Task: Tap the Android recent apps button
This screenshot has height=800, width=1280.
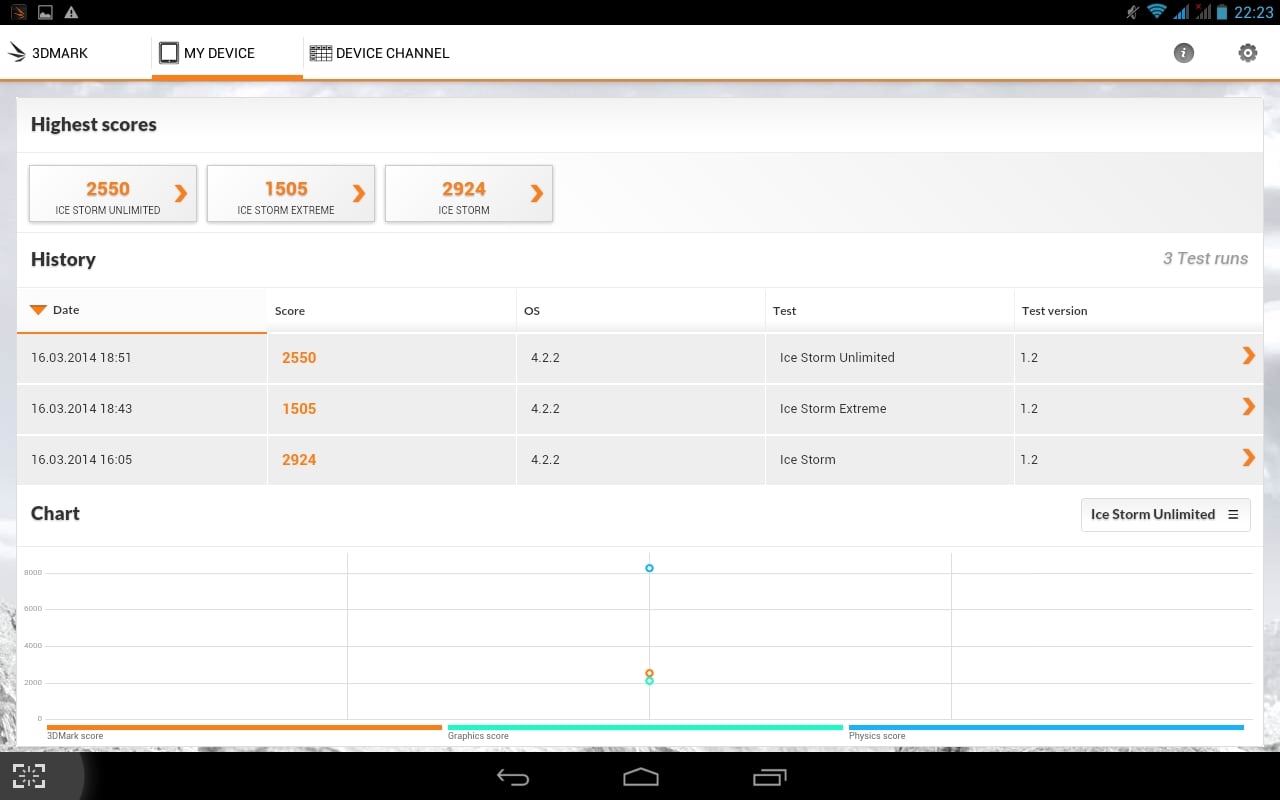Action: click(769, 777)
